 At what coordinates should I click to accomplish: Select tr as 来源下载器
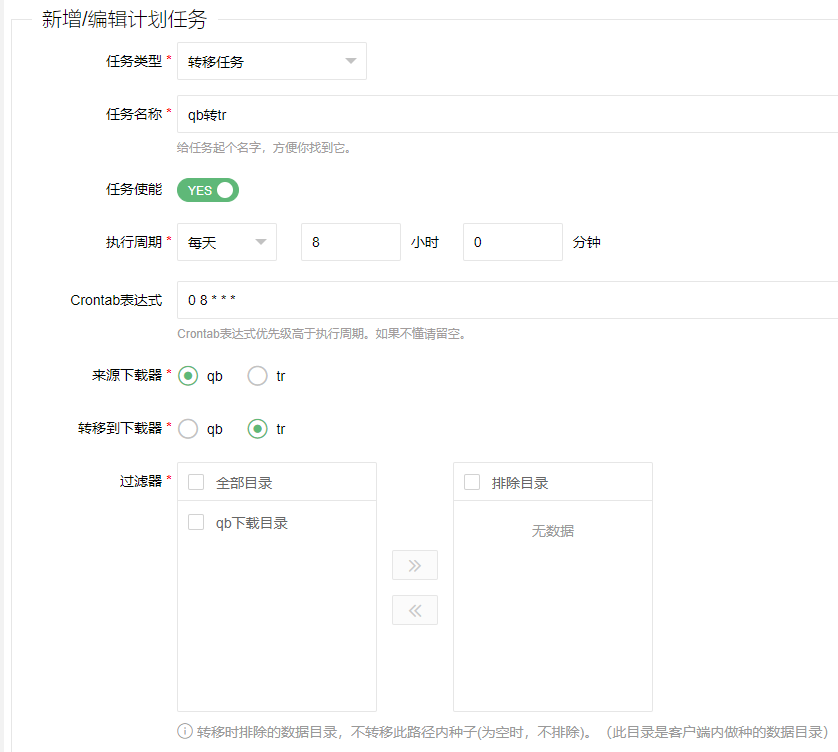point(258,376)
